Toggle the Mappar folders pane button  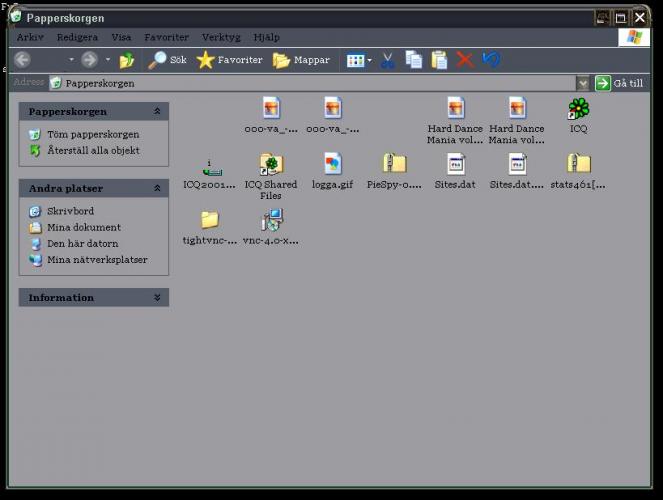coord(301,60)
